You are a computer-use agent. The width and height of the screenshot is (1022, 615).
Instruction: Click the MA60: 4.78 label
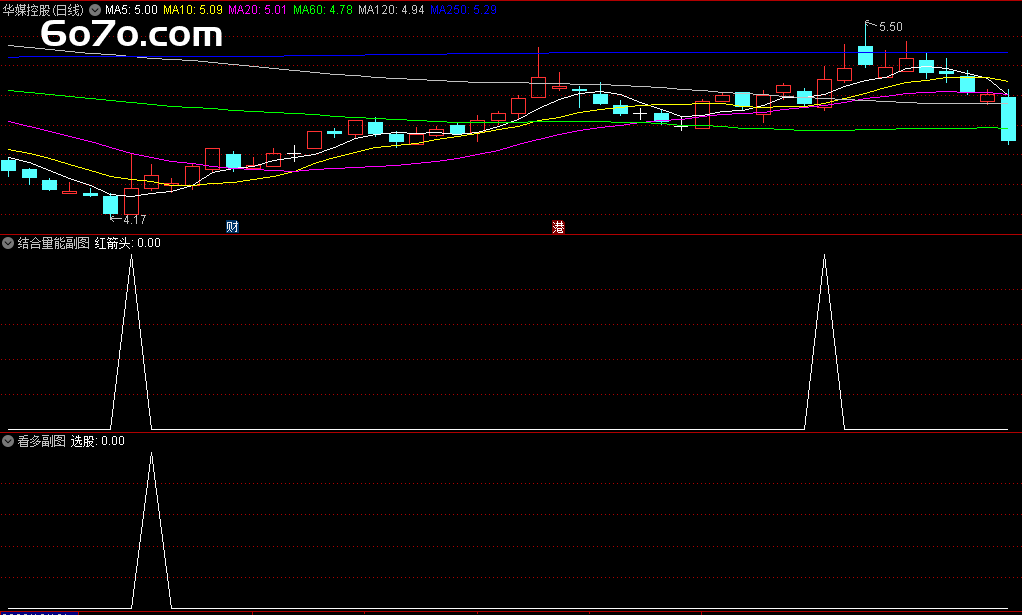pyautogui.click(x=323, y=10)
